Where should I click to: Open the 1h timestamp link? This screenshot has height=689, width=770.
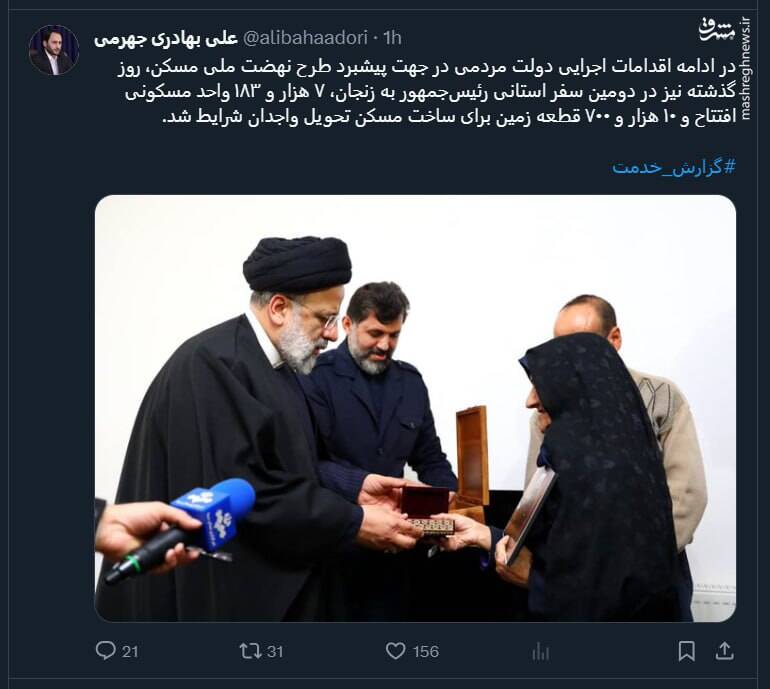[x=392, y=38]
